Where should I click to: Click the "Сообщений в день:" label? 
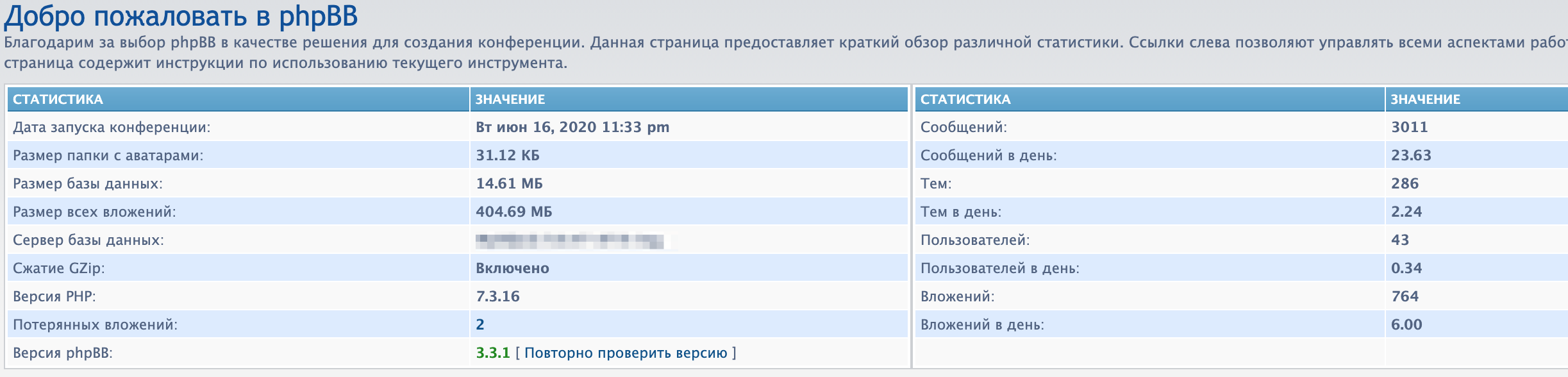coord(988,155)
